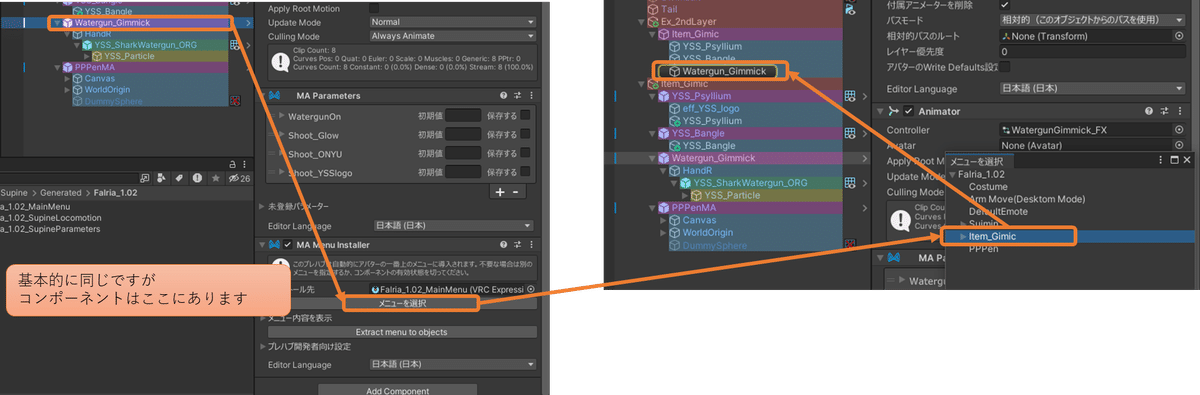Open help icon of Animator component
Screen dimensions: 1200x395
pos(1150,111)
